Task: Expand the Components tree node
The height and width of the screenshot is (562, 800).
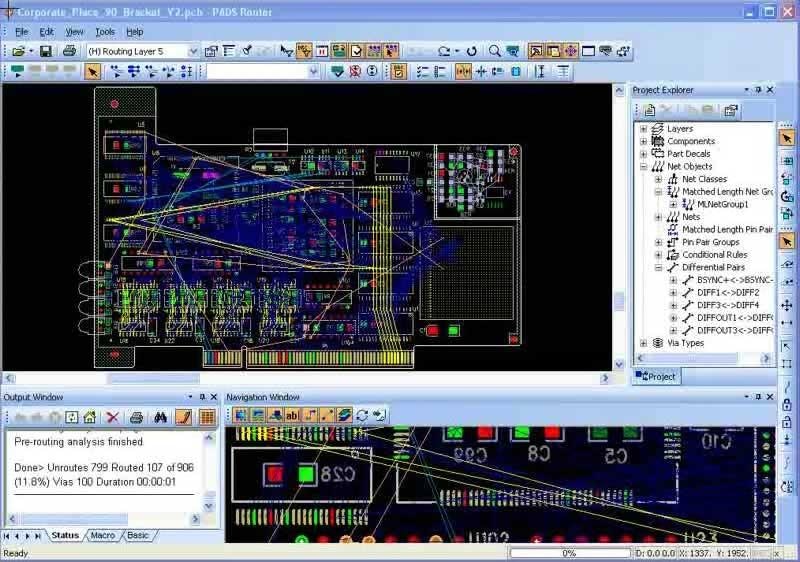Action: click(x=643, y=141)
